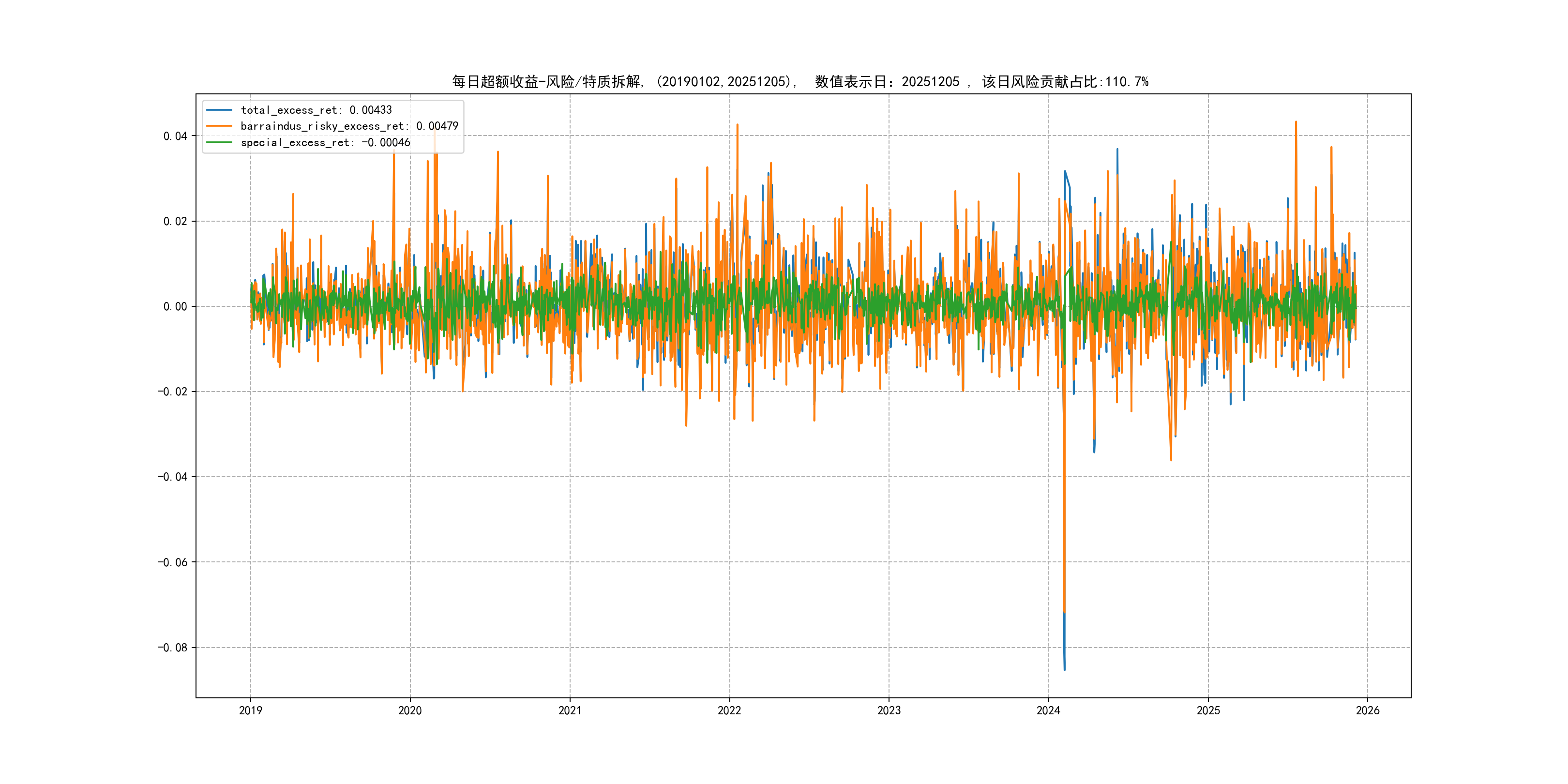
Task: Click the 0.00 y-axis tick label
Action: pos(175,307)
